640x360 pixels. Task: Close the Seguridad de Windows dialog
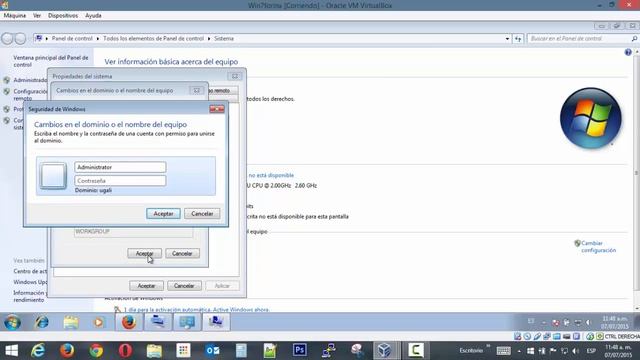(217, 109)
